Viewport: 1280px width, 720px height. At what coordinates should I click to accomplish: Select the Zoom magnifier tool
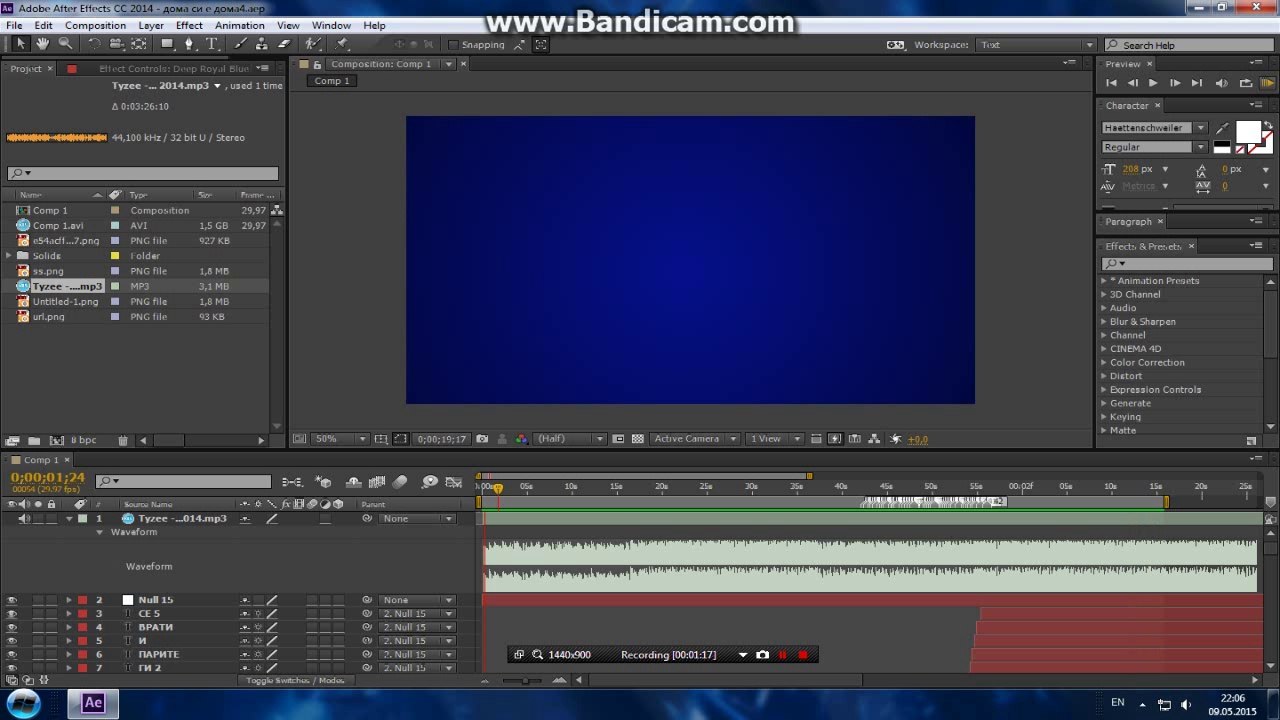tap(65, 44)
